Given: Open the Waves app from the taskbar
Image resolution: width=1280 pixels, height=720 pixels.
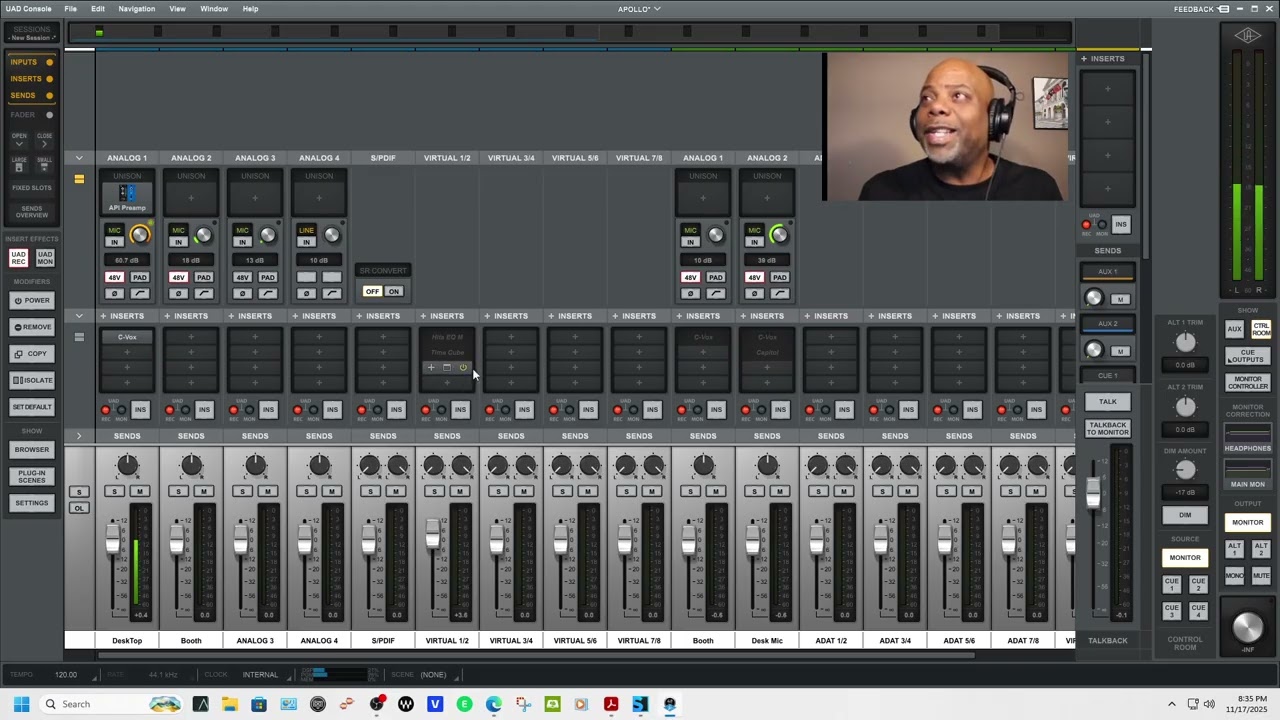Looking at the screenshot, I should [406, 704].
